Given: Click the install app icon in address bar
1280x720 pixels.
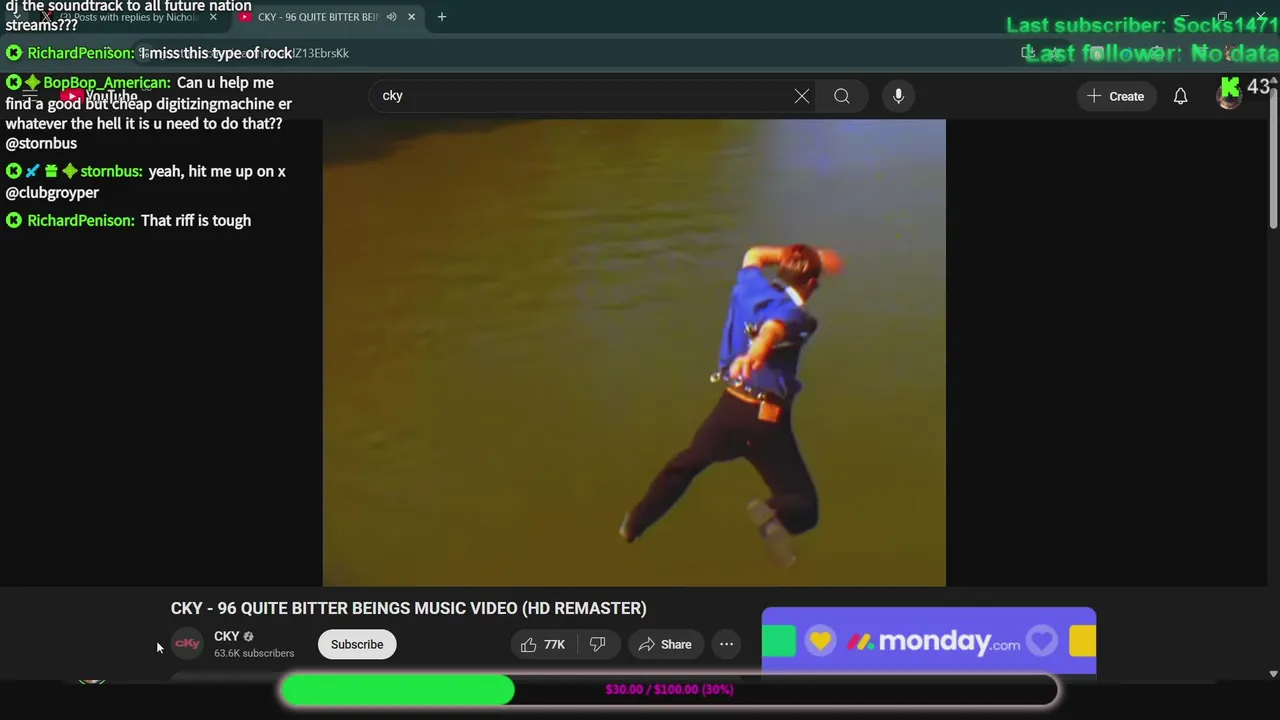Looking at the screenshot, I should click(x=1027, y=53).
